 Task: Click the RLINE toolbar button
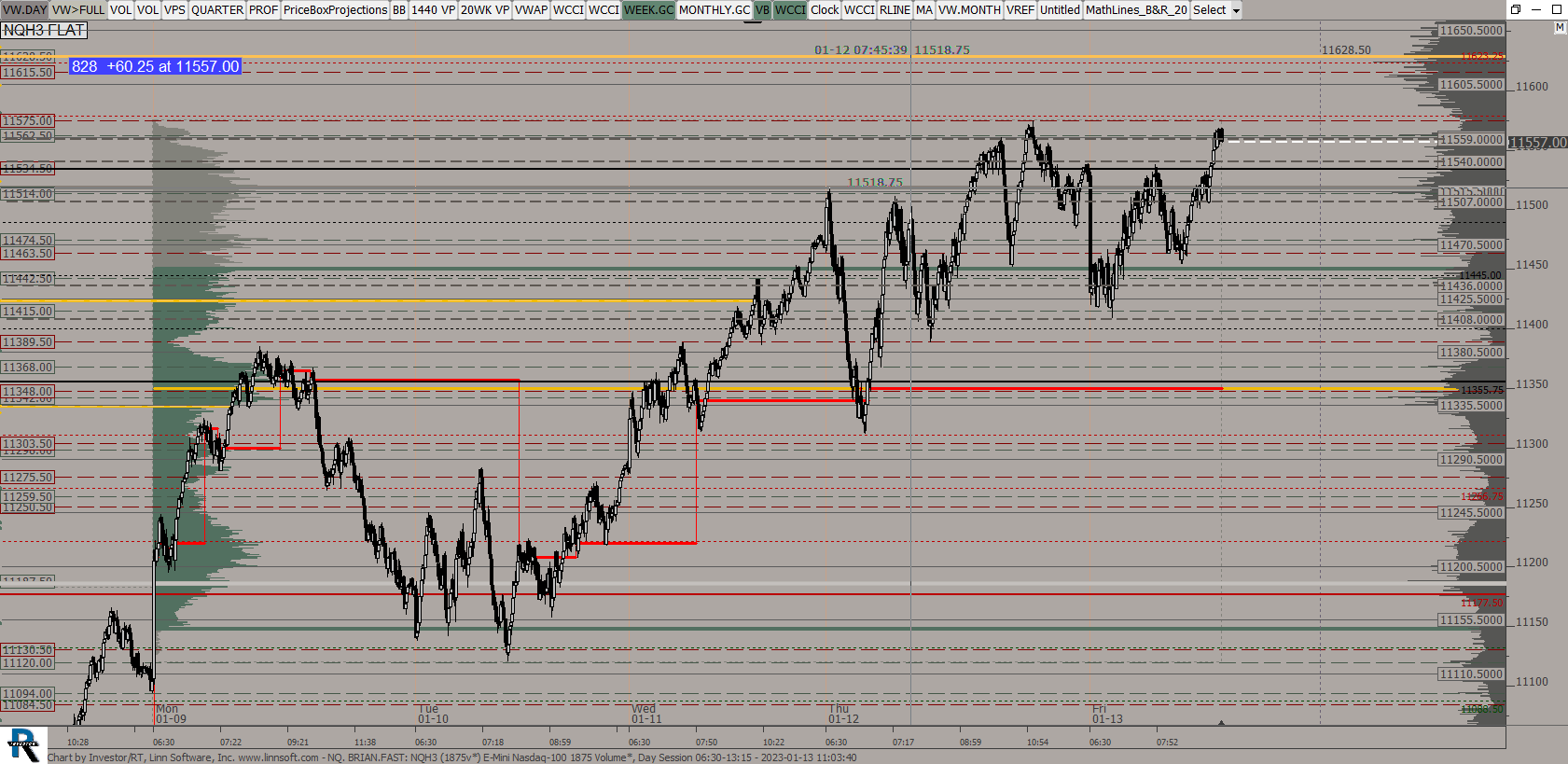pyautogui.click(x=895, y=10)
